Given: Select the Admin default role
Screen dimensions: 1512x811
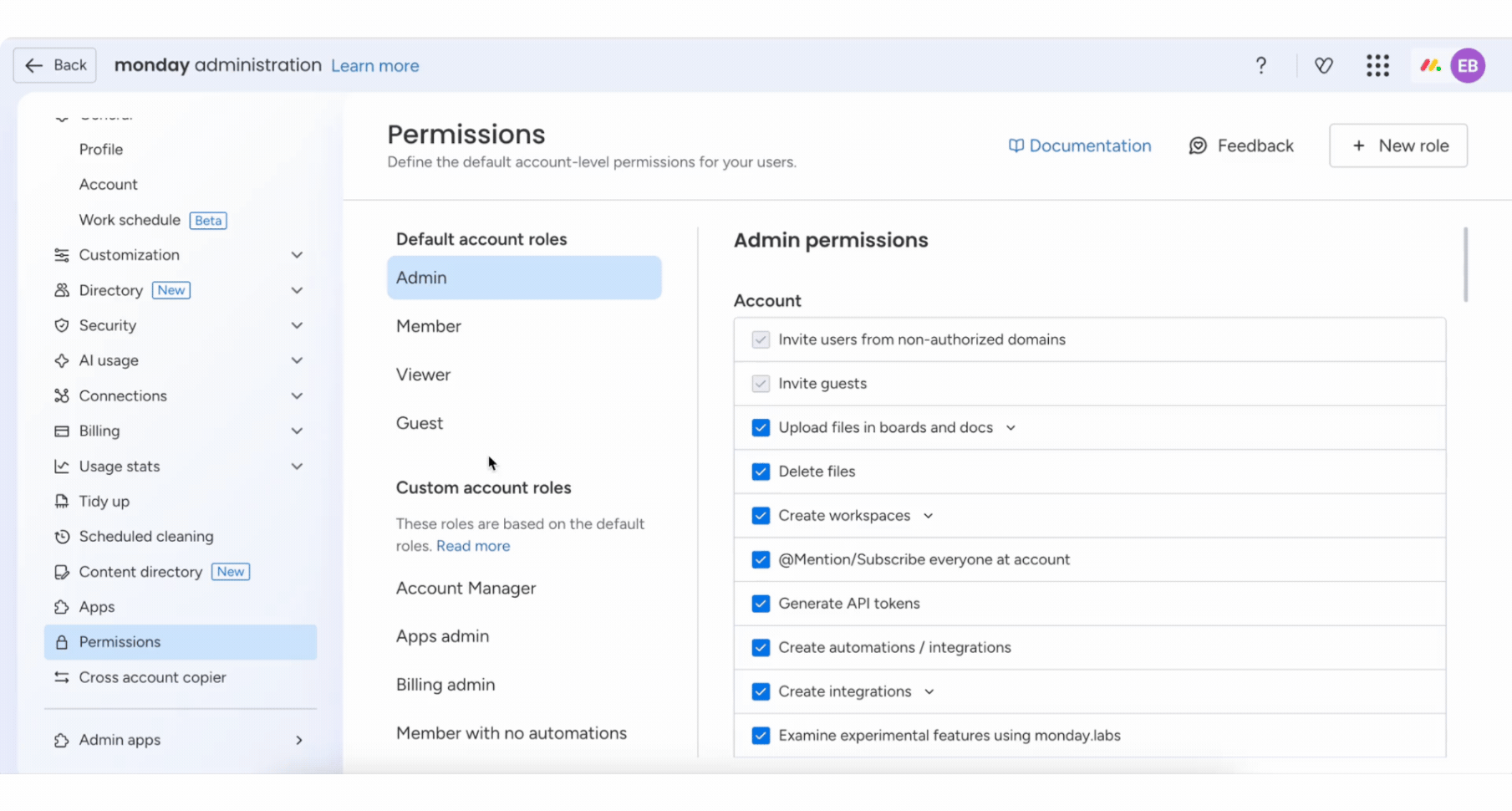Looking at the screenshot, I should (524, 278).
